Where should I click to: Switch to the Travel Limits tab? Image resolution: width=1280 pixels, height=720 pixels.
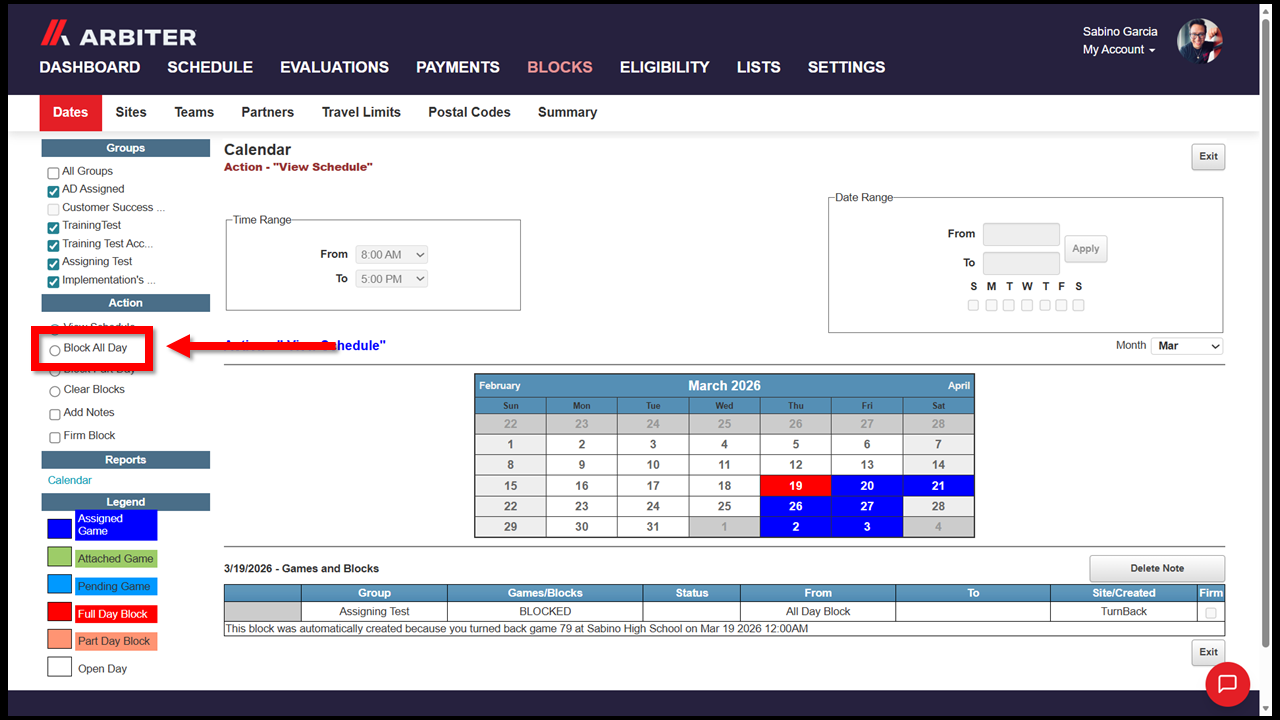(361, 112)
